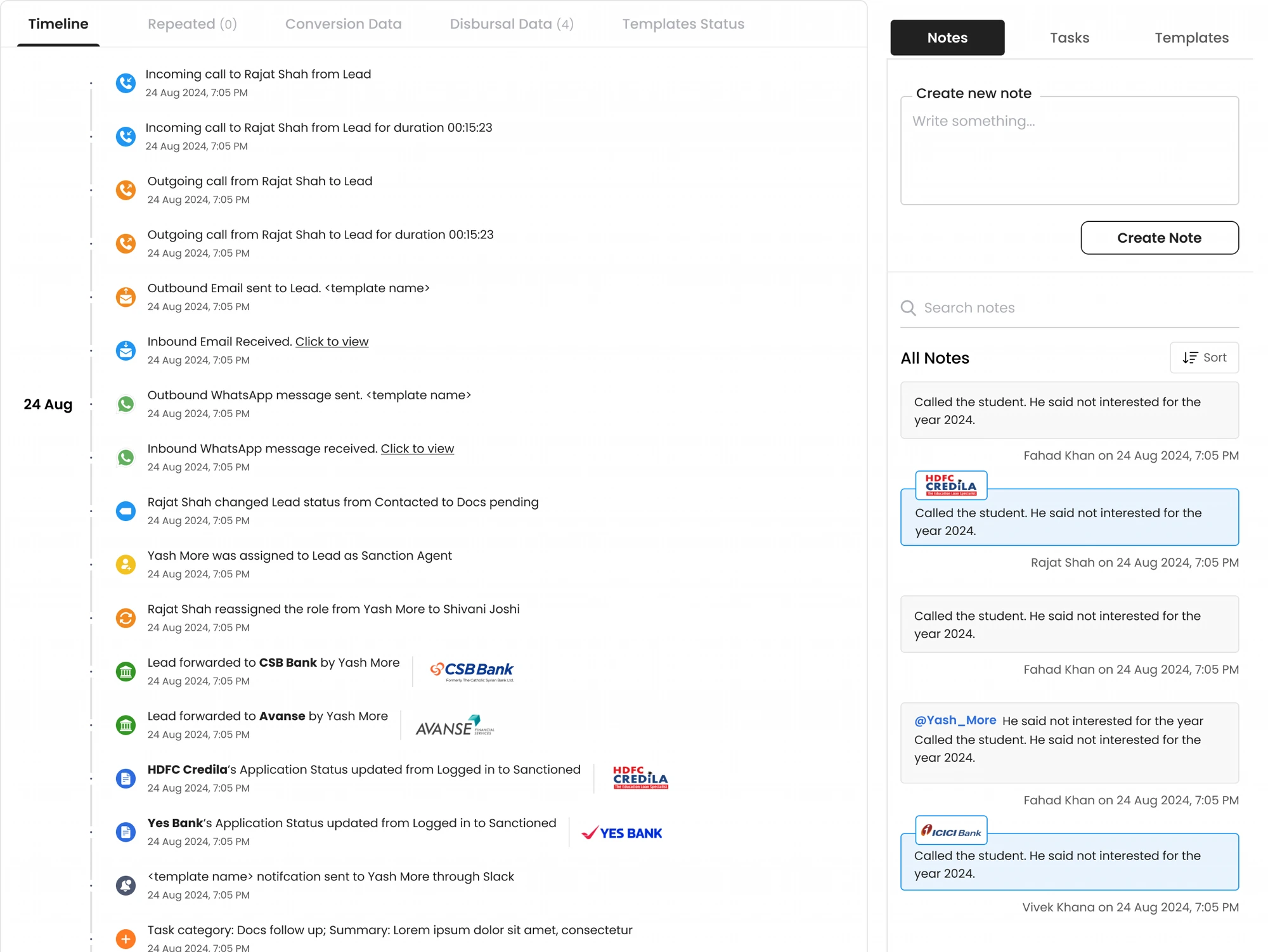Click the bank icon for Avanse forward
The width and height of the screenshot is (1268, 952).
(126, 724)
